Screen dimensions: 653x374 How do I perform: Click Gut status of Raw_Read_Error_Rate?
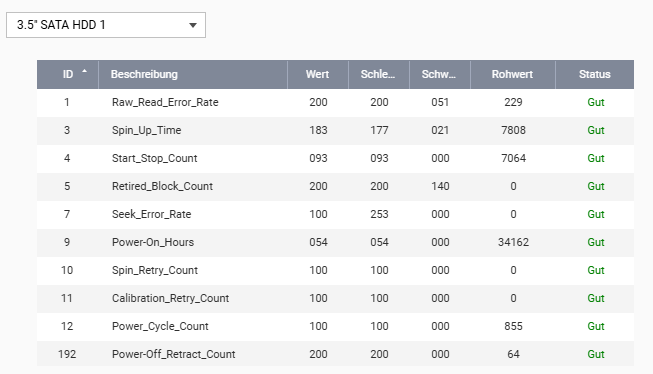point(596,102)
